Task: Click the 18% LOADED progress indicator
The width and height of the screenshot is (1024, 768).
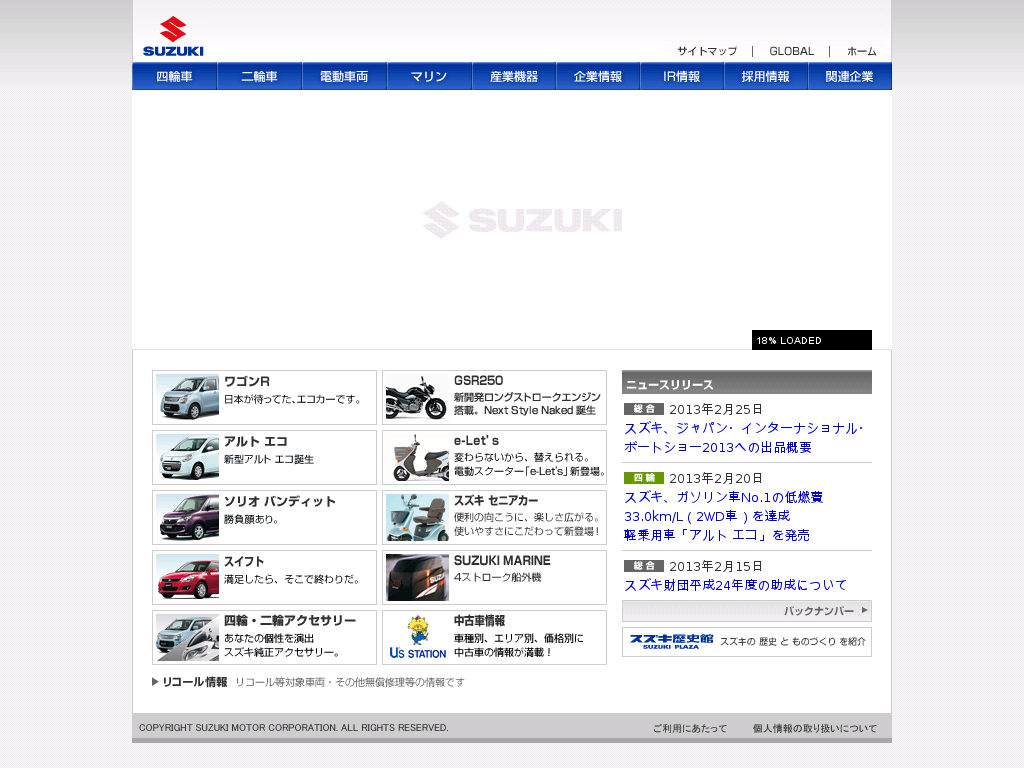Action: [x=812, y=340]
